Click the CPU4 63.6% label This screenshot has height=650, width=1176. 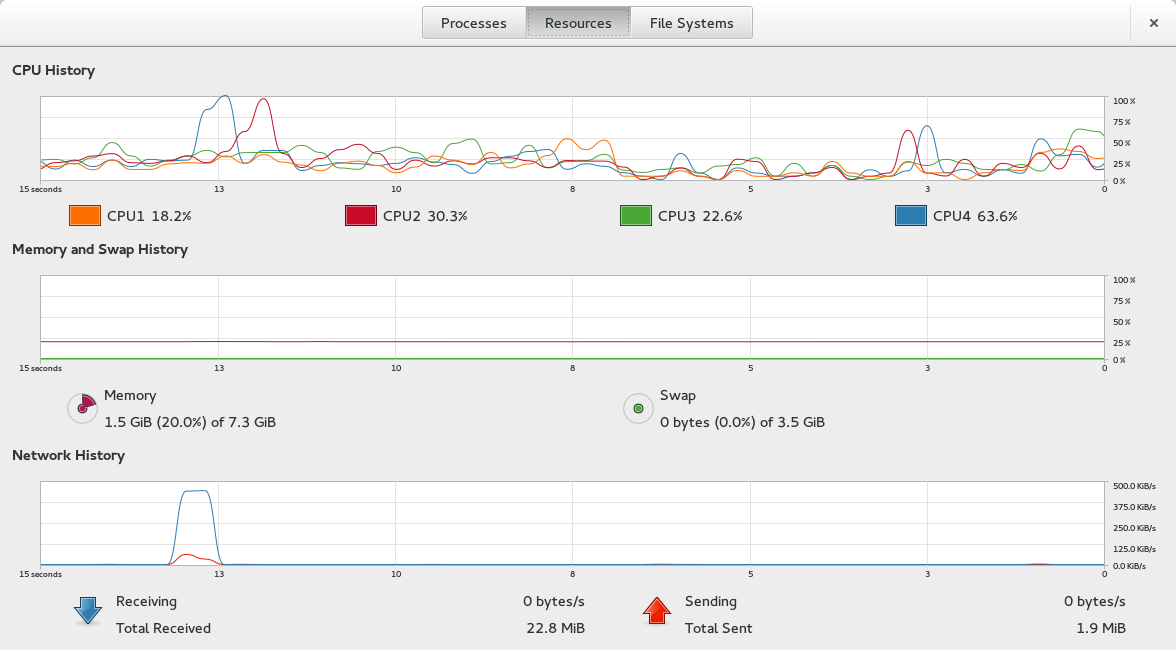point(975,216)
